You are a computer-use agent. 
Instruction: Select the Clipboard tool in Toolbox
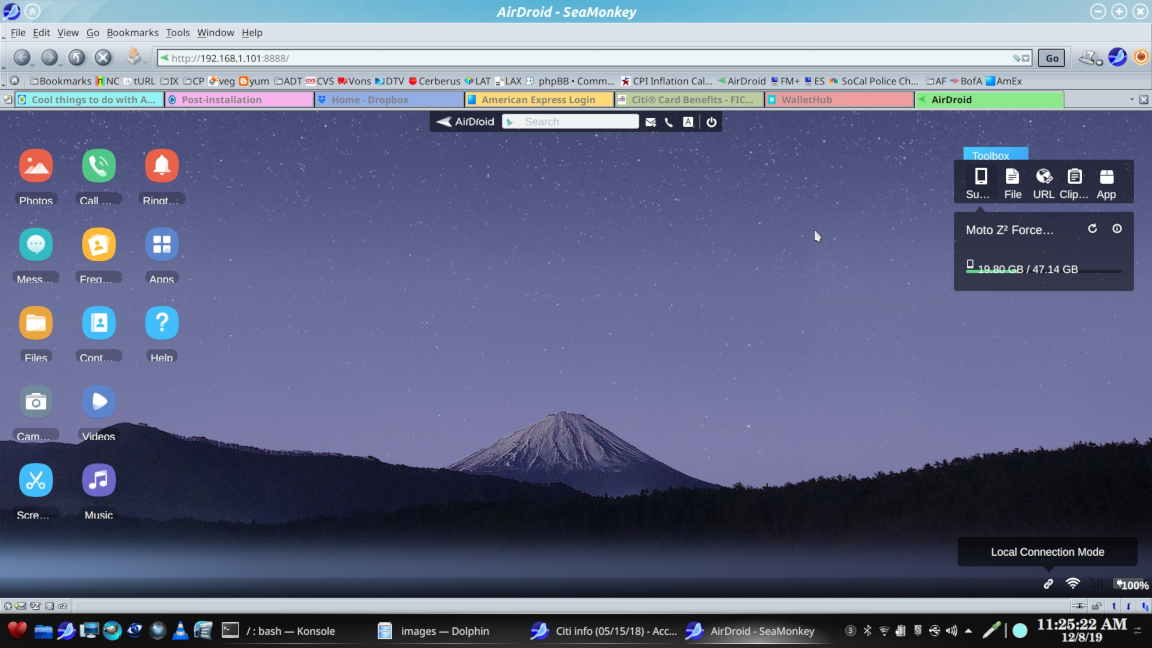pyautogui.click(x=1074, y=184)
